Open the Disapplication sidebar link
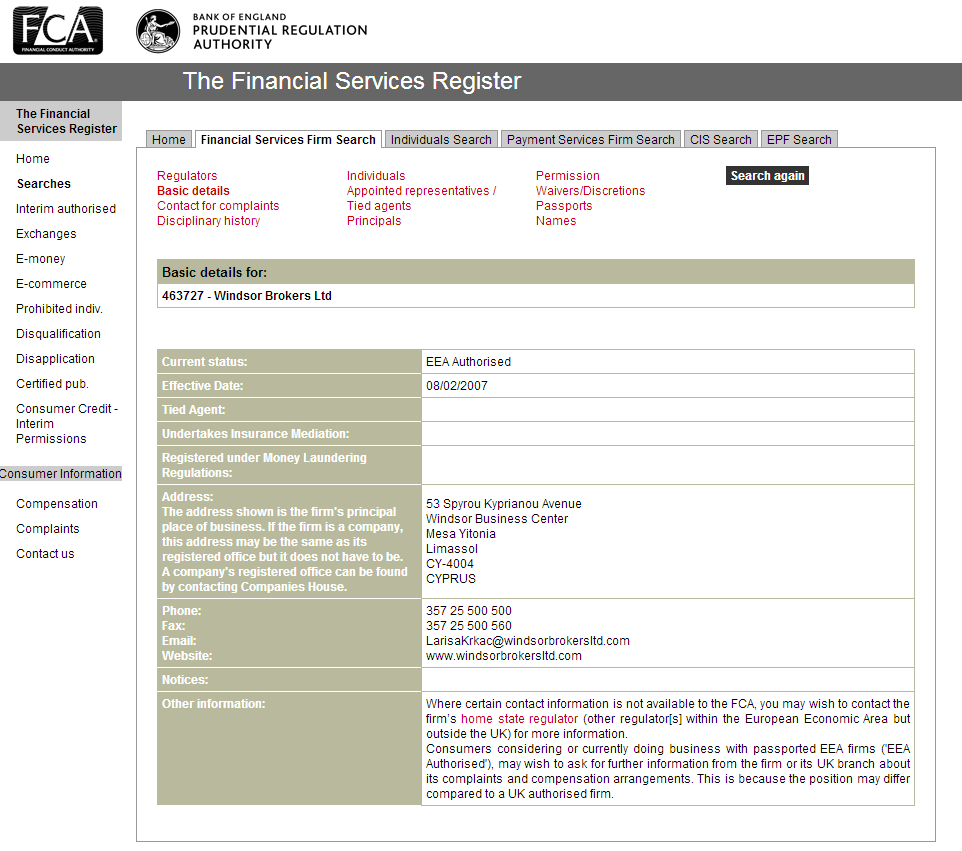This screenshot has height=851, width=962. coord(55,358)
